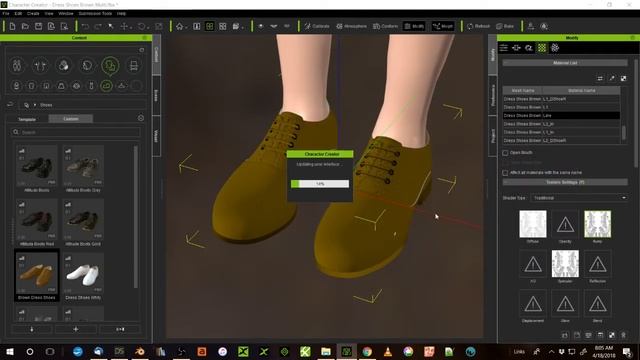
Task: Open the View menu
Action: tap(49, 13)
